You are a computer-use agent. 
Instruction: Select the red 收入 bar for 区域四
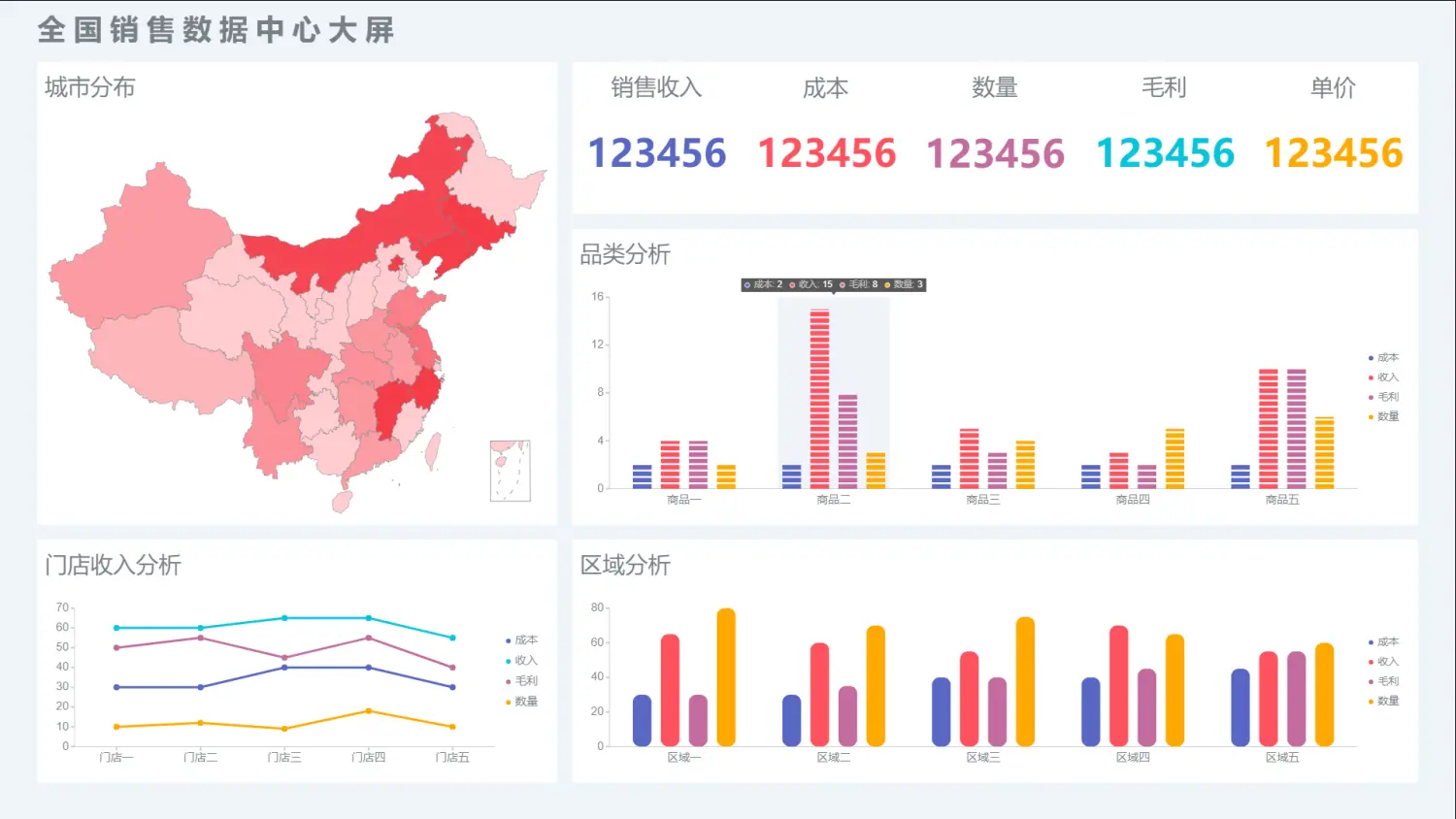[x=1119, y=685]
